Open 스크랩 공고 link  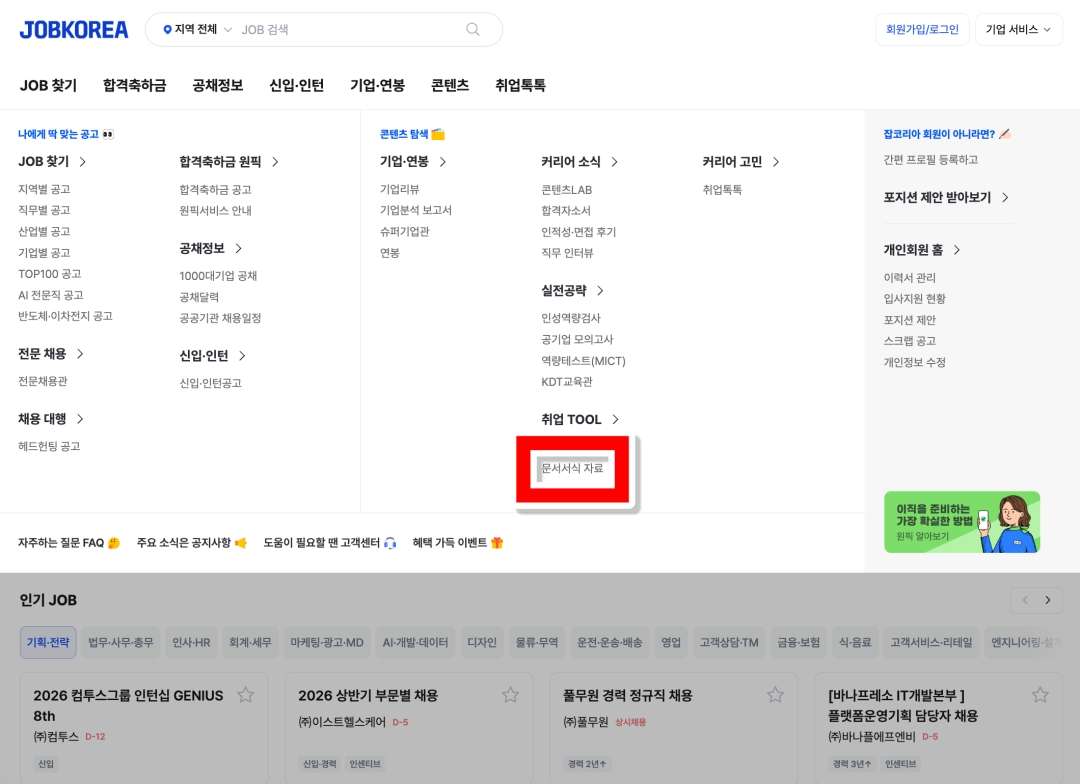coord(910,341)
